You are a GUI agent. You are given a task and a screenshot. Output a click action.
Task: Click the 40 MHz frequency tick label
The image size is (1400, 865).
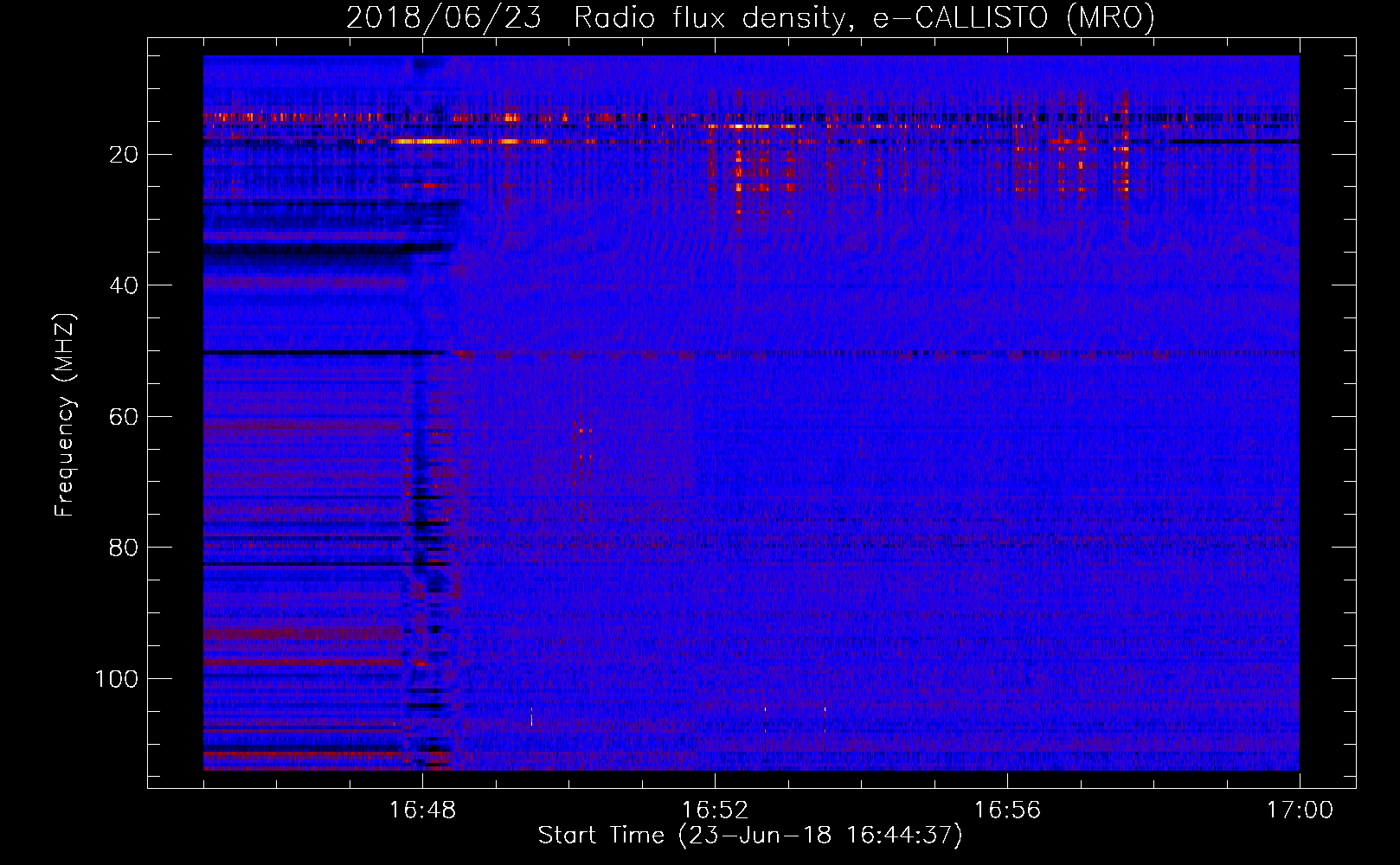(x=124, y=285)
